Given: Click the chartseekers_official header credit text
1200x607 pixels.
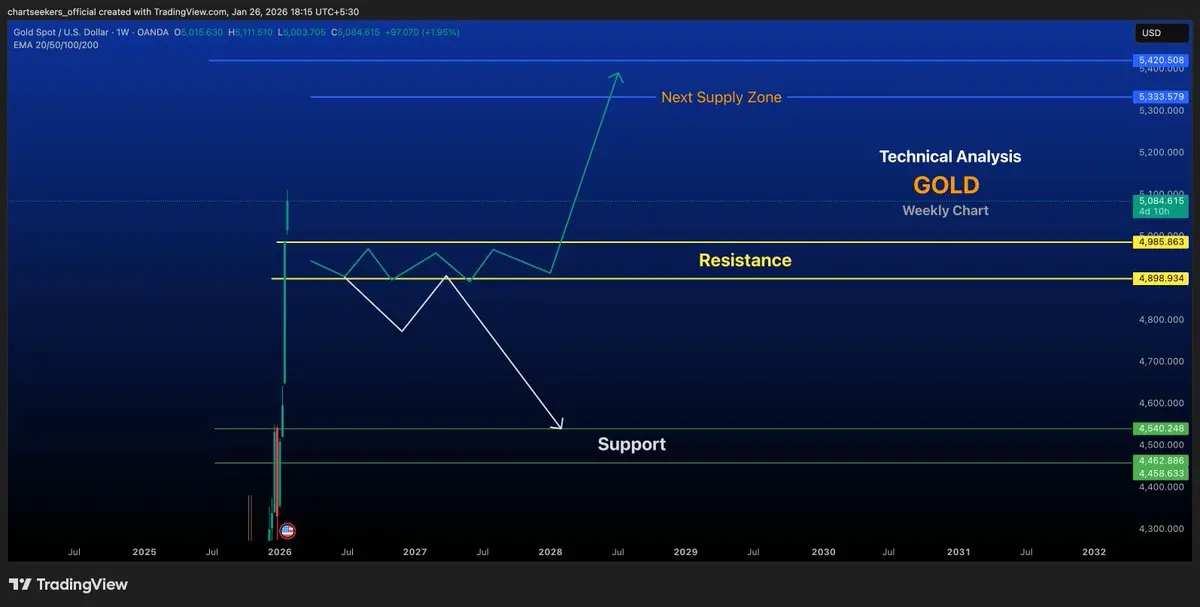Looking at the screenshot, I should 185,11.
